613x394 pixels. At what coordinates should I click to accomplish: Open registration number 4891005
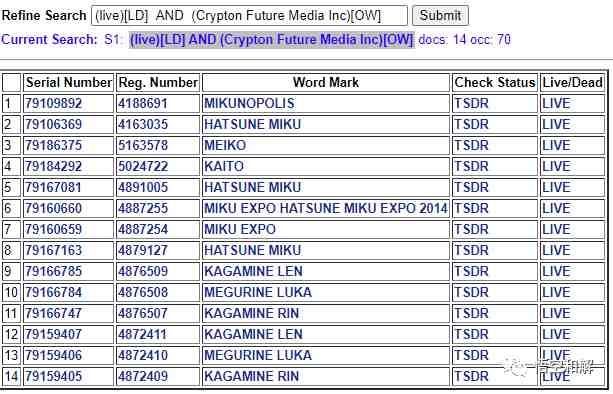[x=143, y=188]
